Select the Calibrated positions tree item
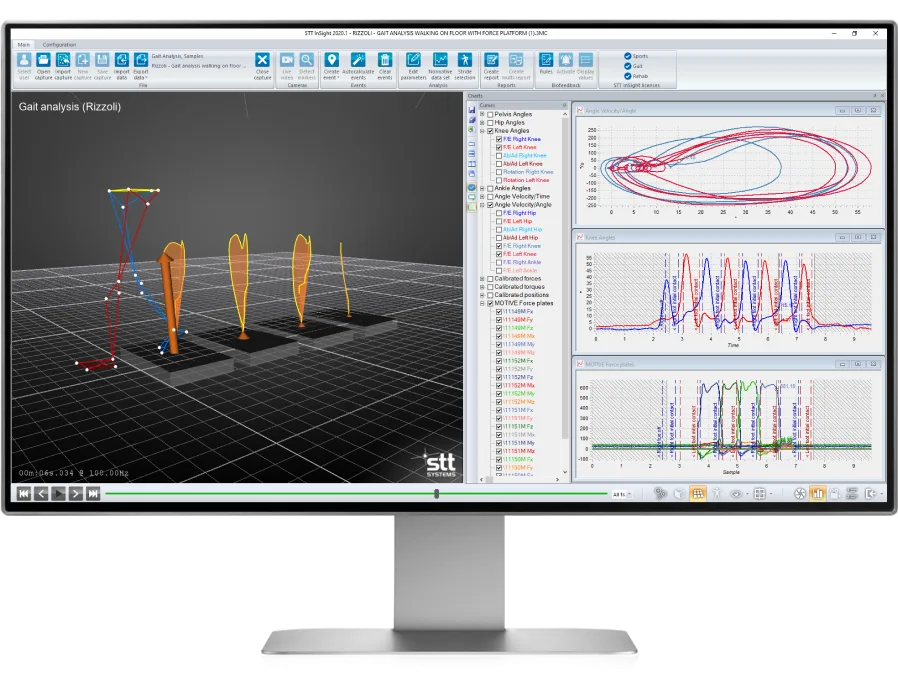 521,295
